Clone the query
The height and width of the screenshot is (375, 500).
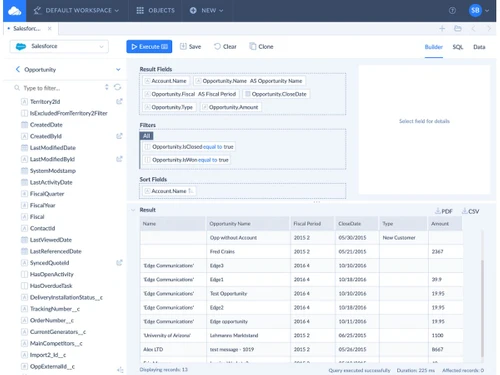pos(261,47)
